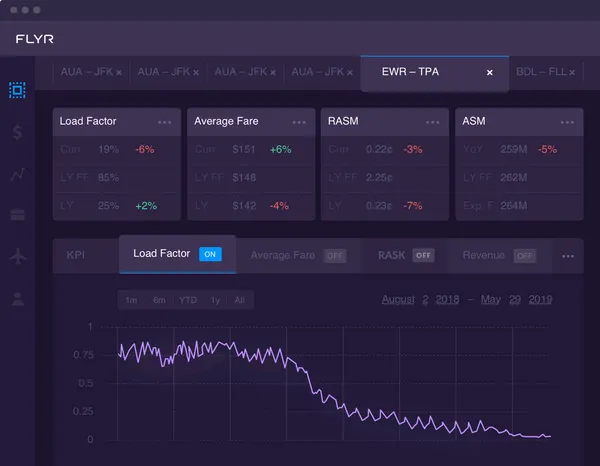
Task: Click the 85% Load Factor LY FF value
Action: pyautogui.click(x=108, y=178)
